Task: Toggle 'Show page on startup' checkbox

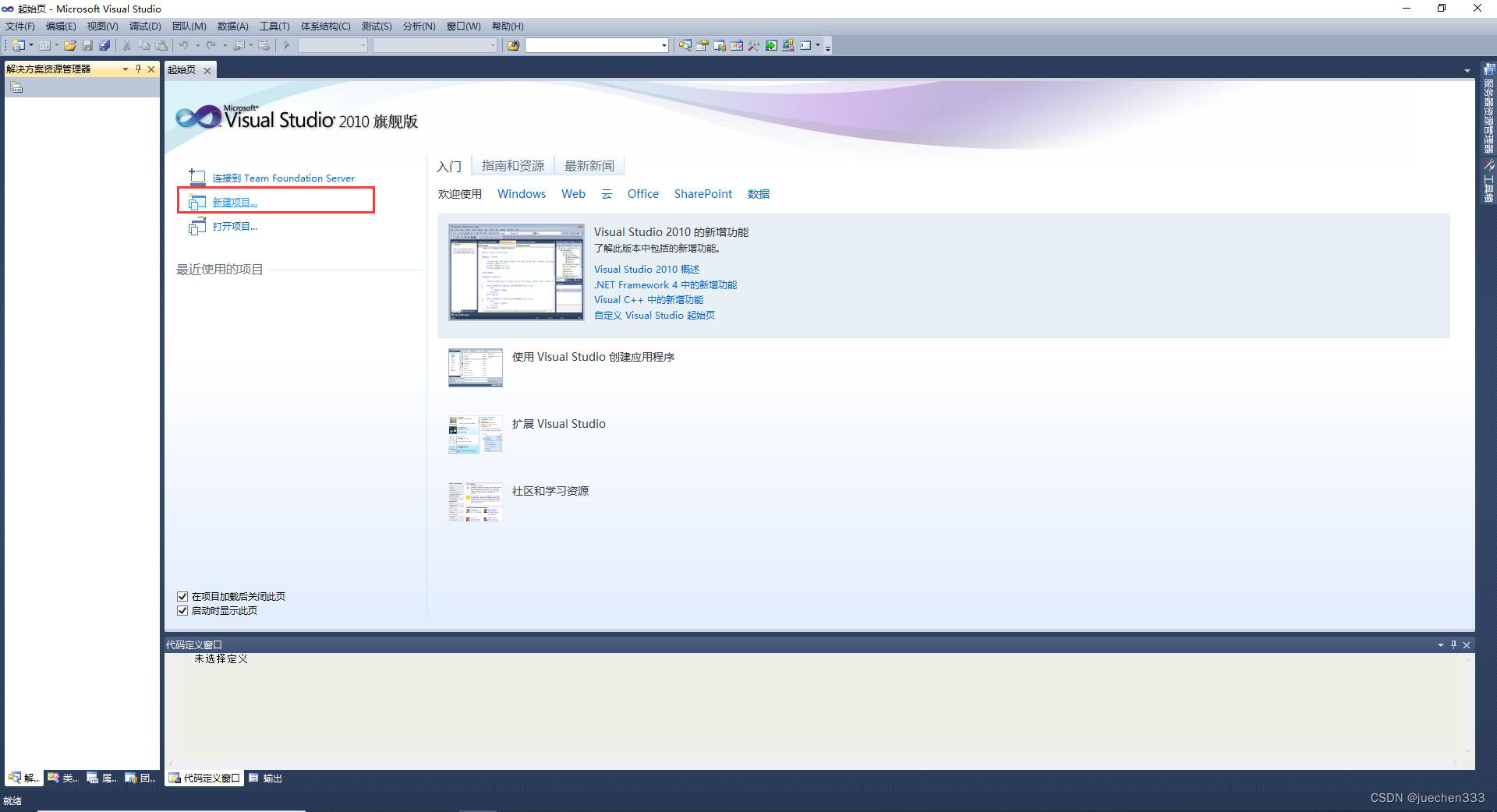Action: point(182,610)
